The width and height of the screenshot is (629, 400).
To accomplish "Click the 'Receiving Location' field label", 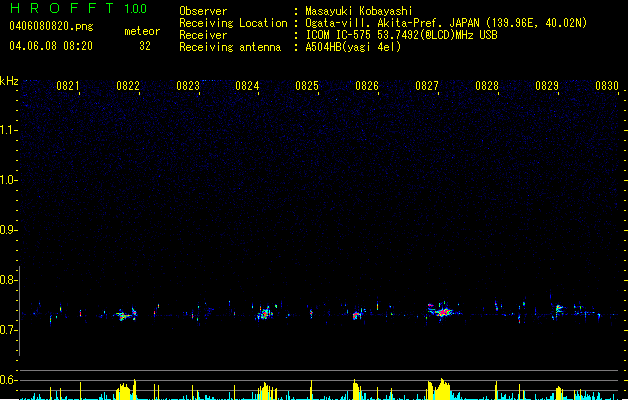I will (x=233, y=23).
